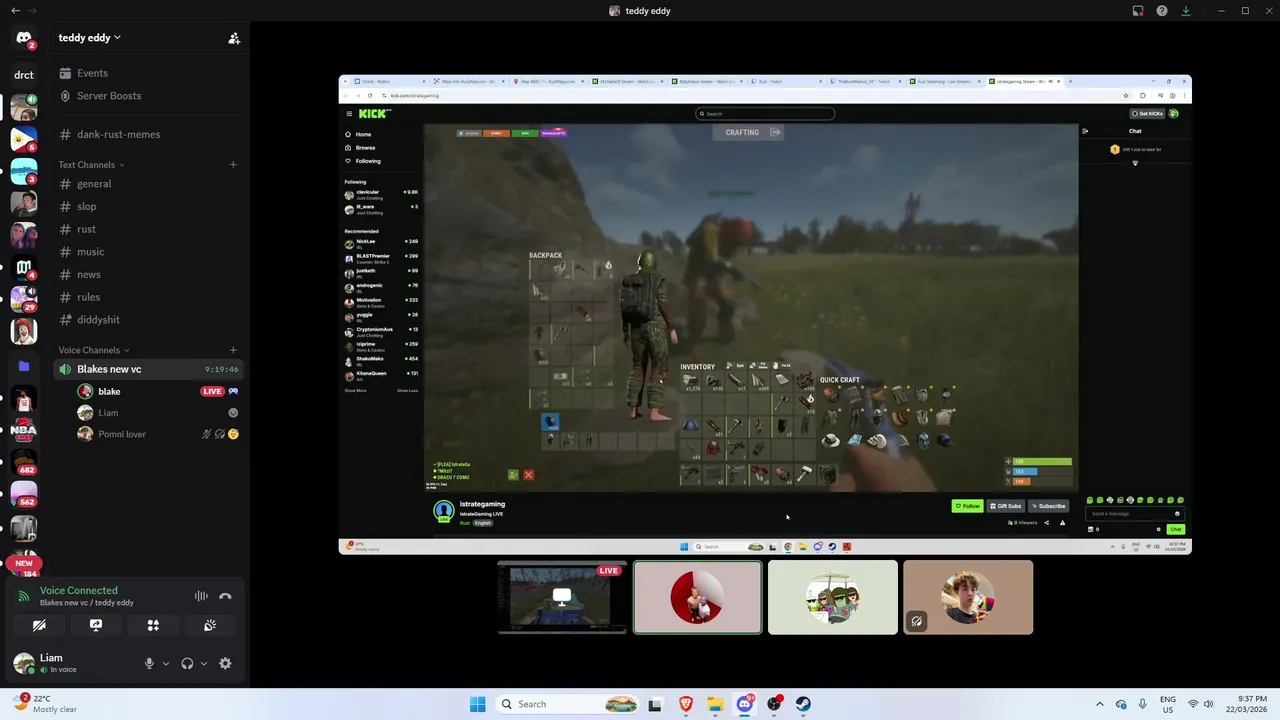Click the voice connection signal icon
1280x720 pixels.
click(x=24, y=596)
